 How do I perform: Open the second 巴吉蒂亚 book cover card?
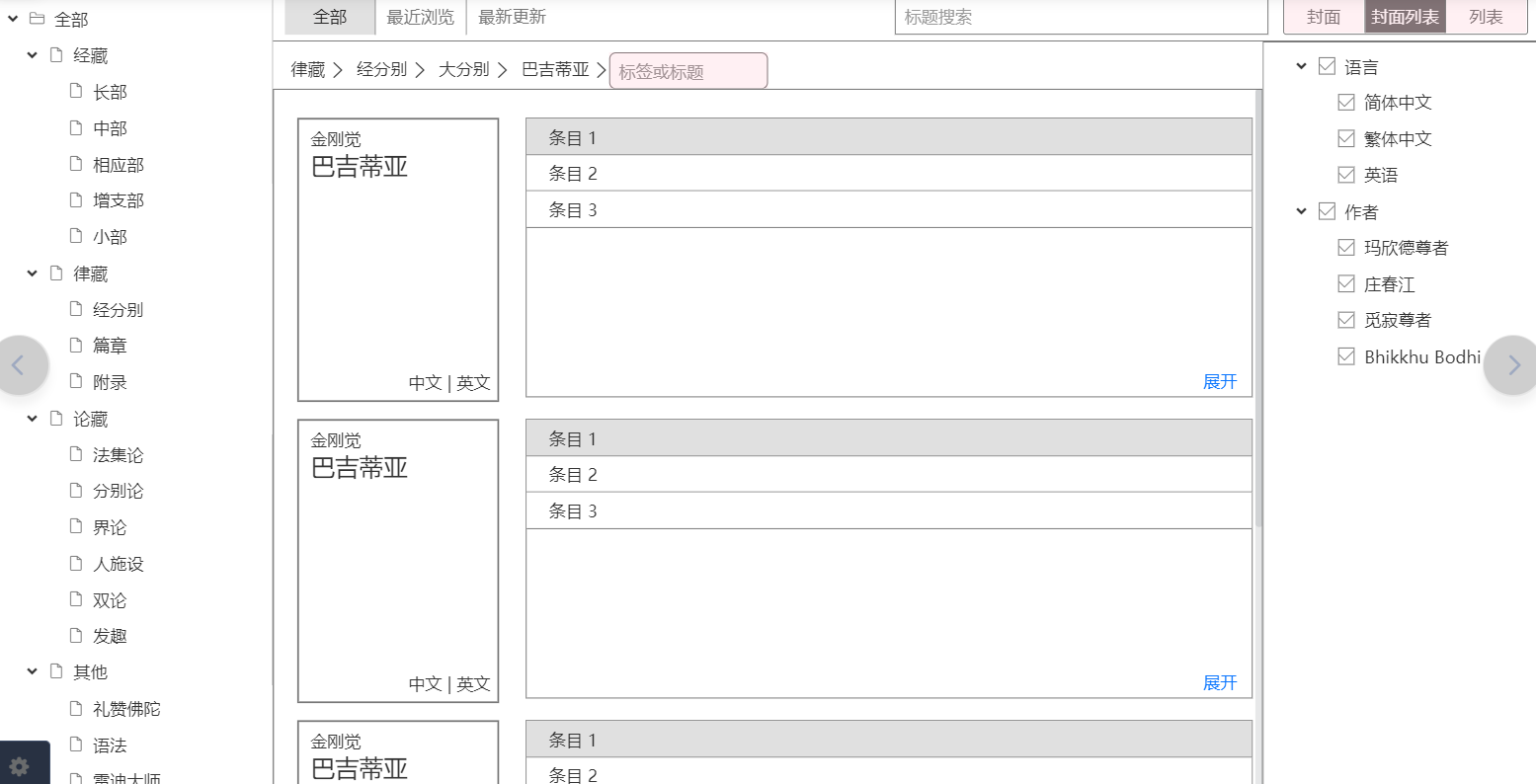coord(398,561)
